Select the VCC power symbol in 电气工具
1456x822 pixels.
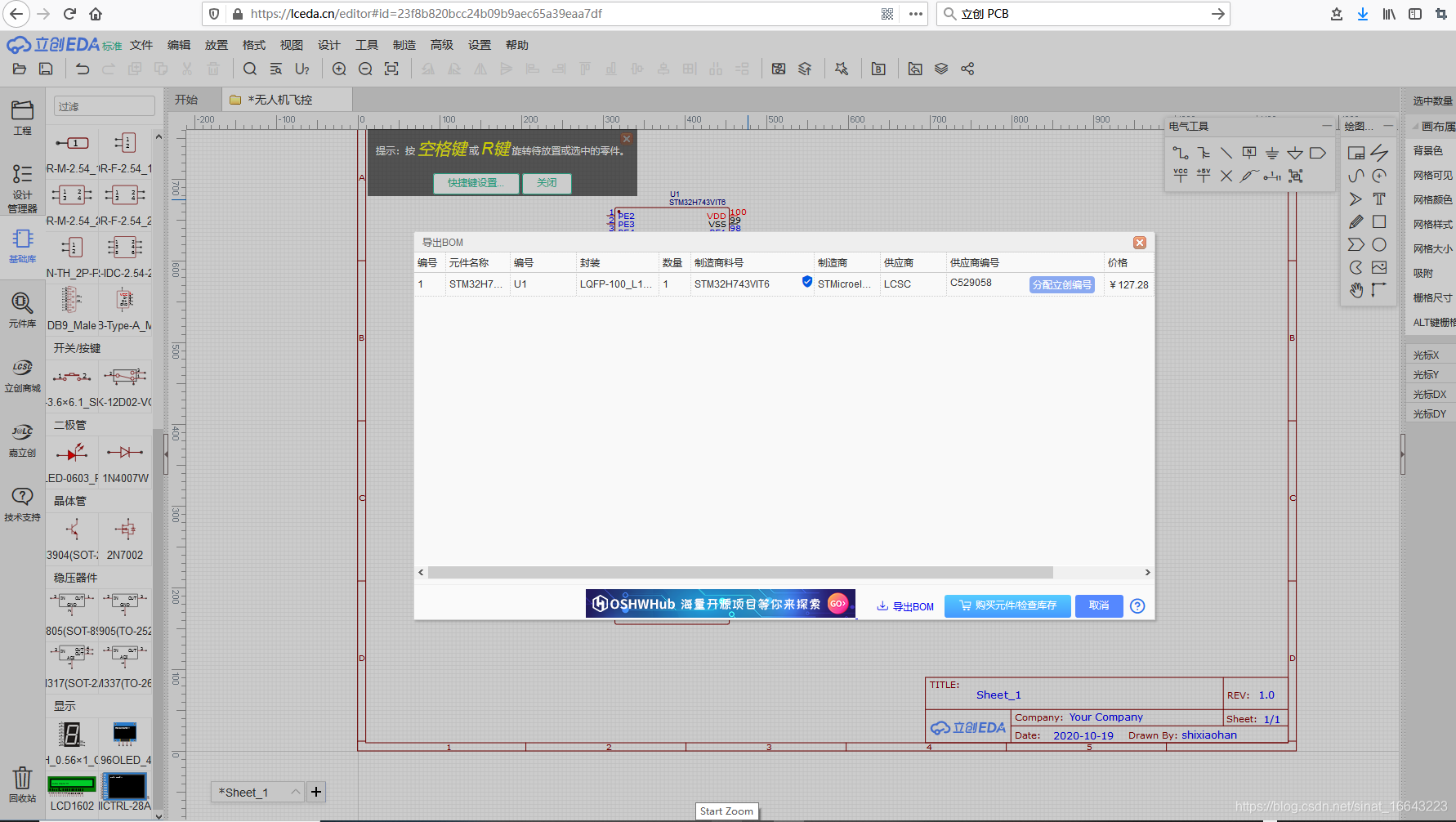tap(1181, 176)
